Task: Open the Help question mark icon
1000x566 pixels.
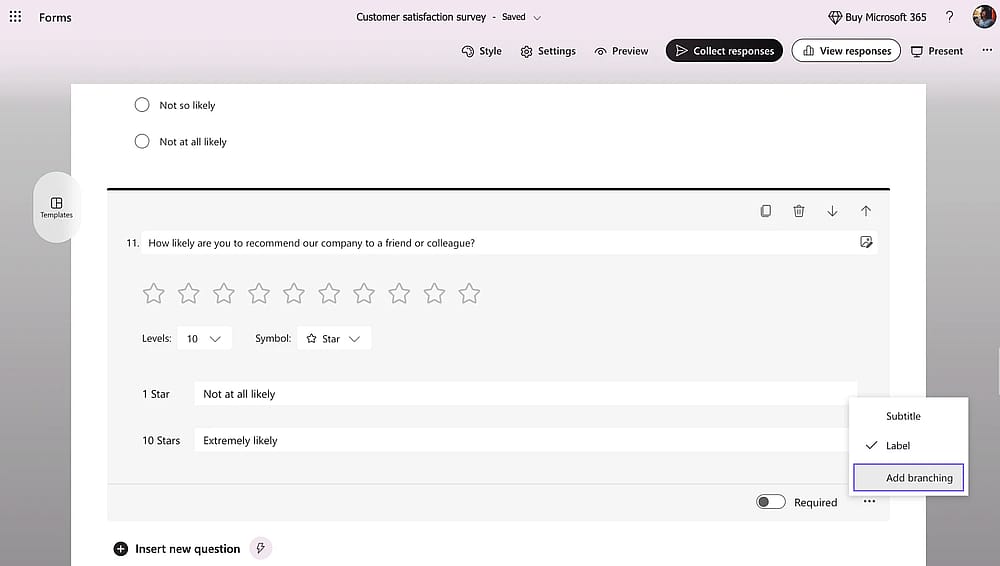Action: point(949,17)
